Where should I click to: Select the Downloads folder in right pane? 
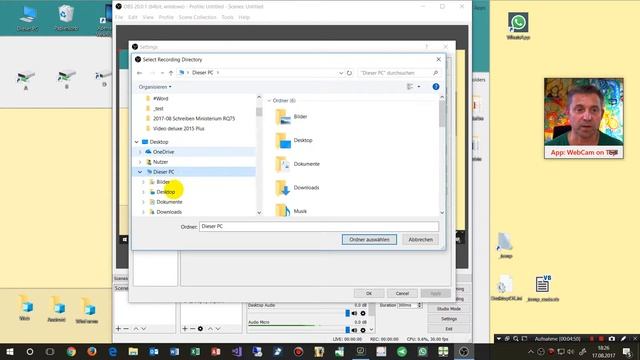298,188
